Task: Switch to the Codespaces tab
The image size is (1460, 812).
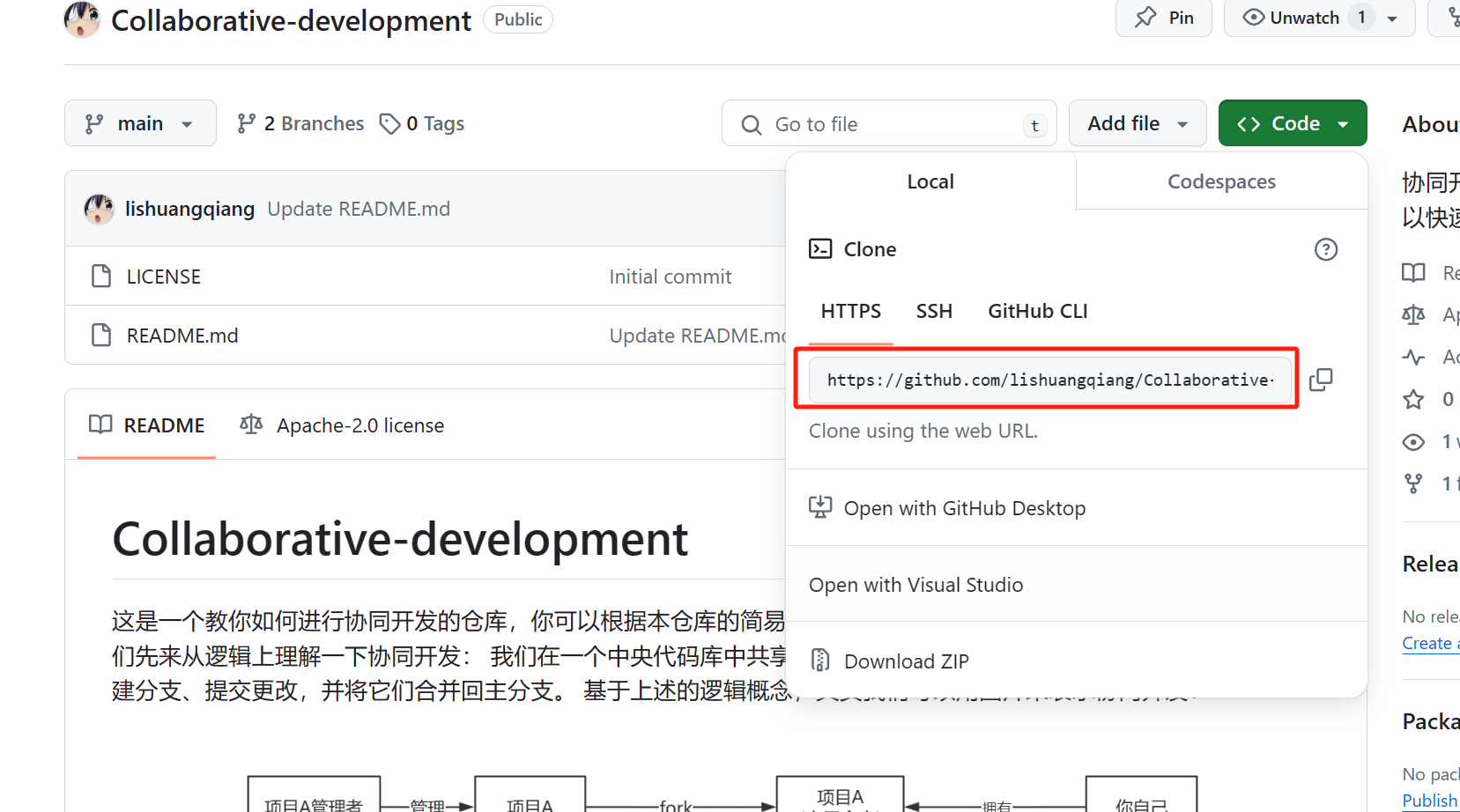Action: coord(1220,181)
